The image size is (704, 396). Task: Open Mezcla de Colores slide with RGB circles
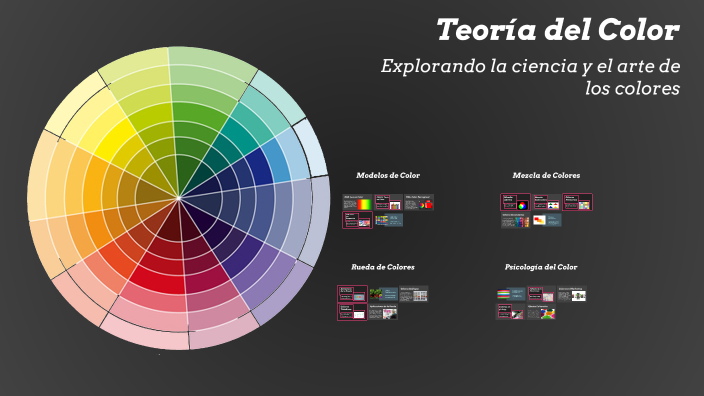point(515,202)
